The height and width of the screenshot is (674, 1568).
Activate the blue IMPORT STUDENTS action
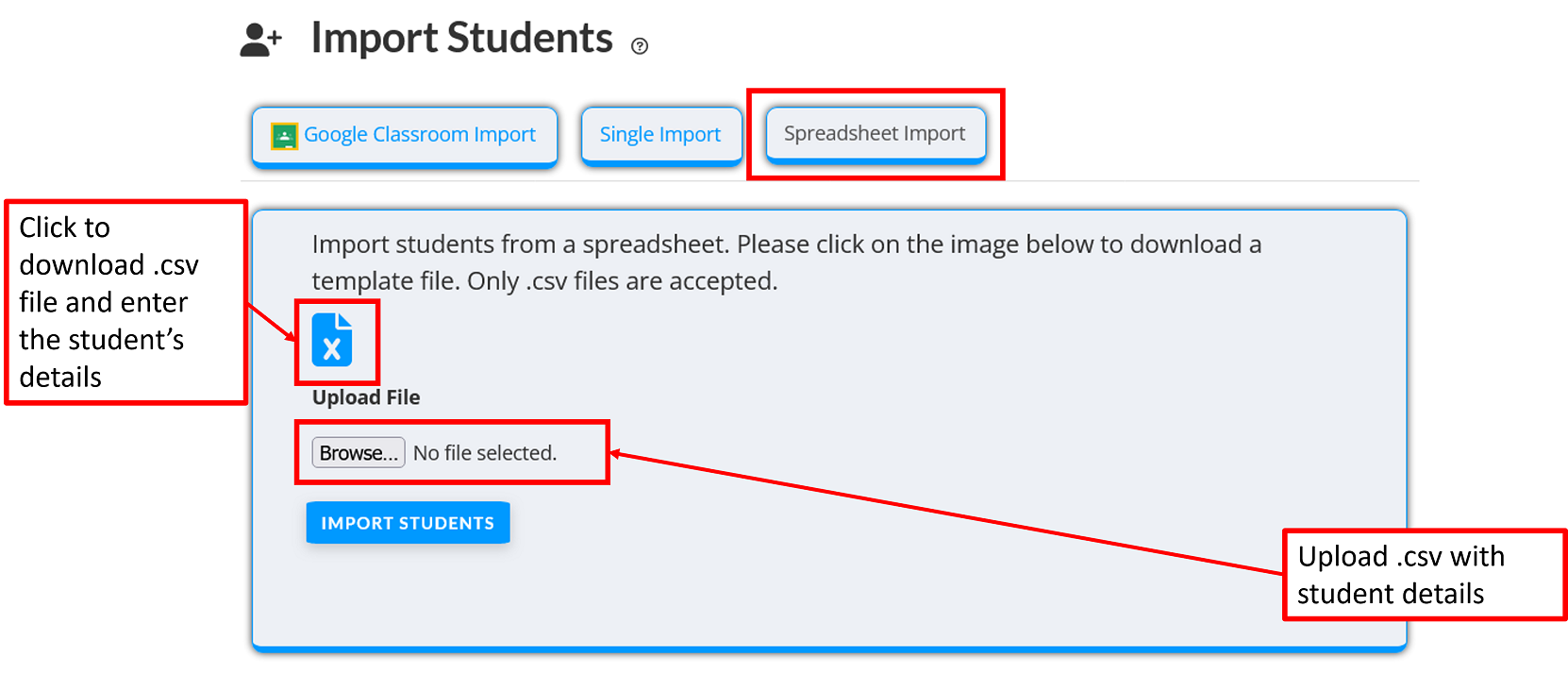point(408,522)
